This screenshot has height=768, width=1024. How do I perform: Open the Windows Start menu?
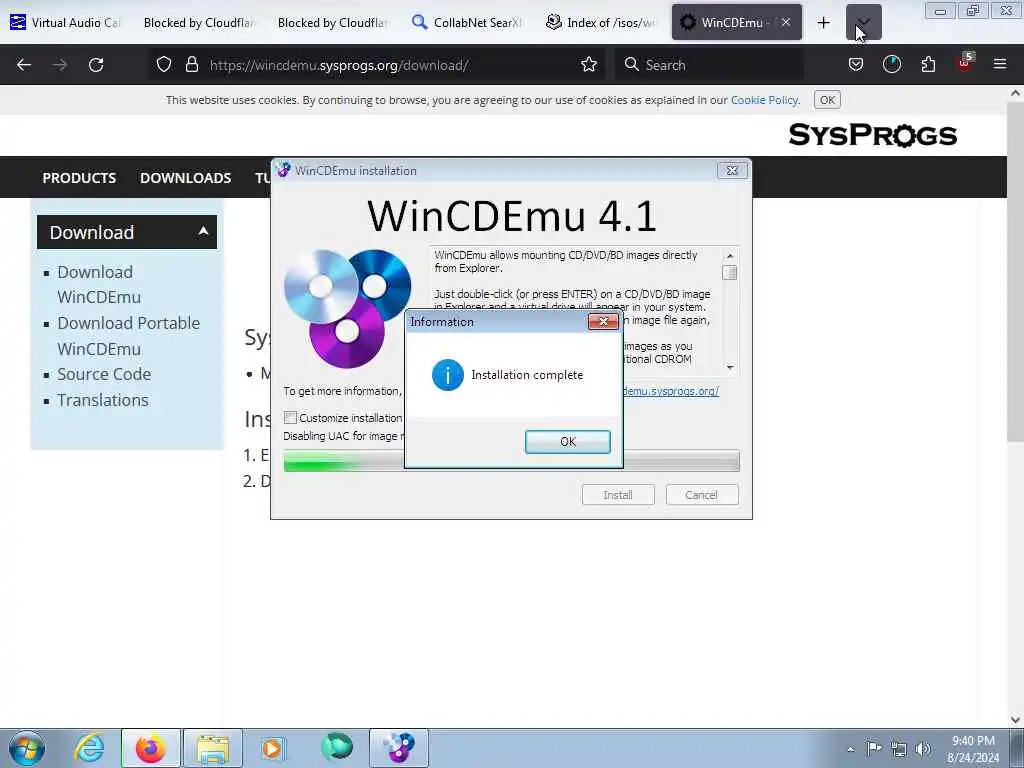pos(27,748)
